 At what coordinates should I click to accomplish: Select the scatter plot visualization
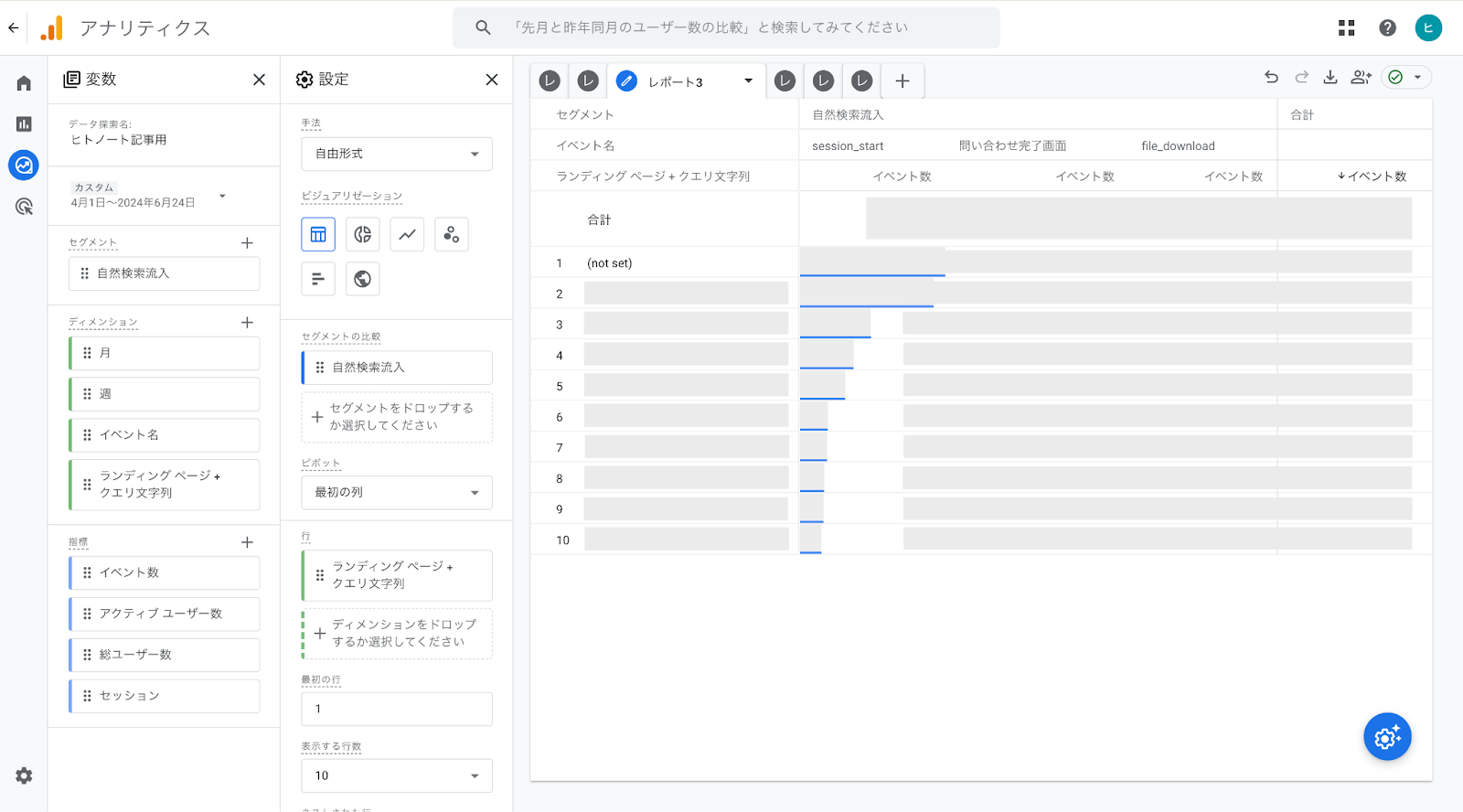pyautogui.click(x=452, y=234)
